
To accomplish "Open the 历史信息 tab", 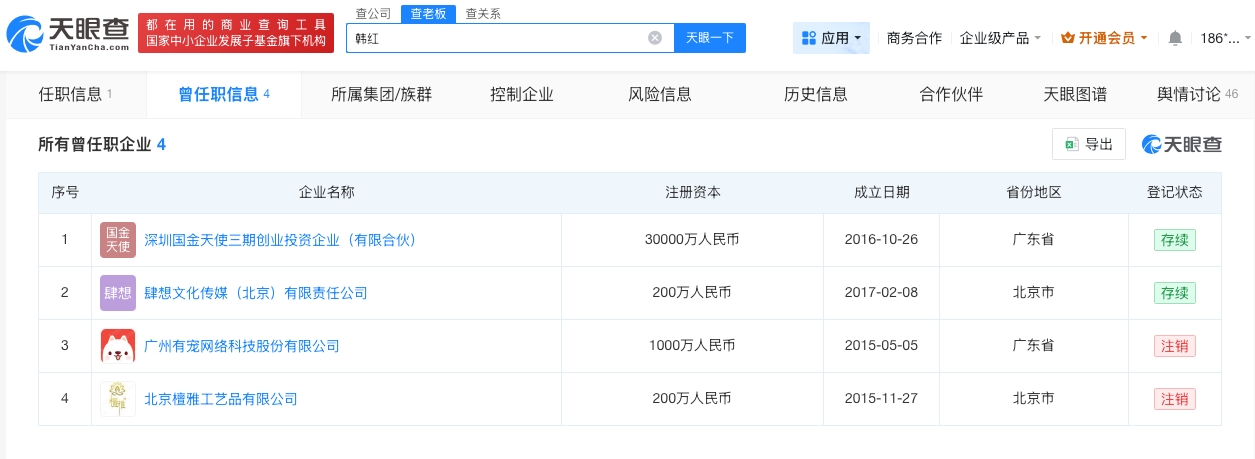I will (x=816, y=95).
